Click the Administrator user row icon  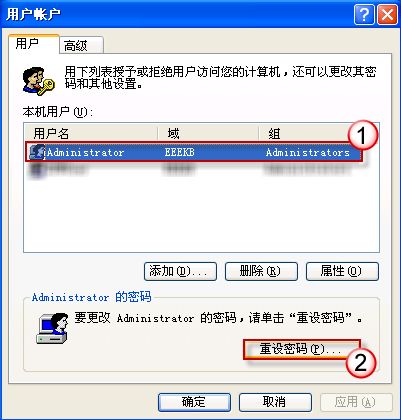point(37,152)
